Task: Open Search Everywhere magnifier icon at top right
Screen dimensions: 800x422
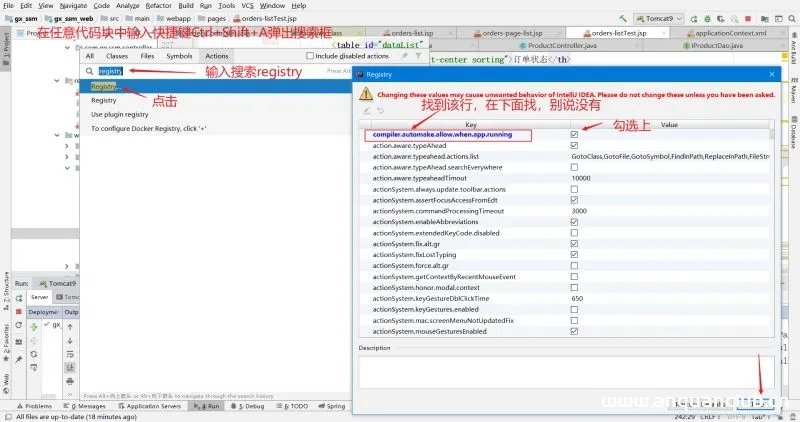Action: (792, 18)
